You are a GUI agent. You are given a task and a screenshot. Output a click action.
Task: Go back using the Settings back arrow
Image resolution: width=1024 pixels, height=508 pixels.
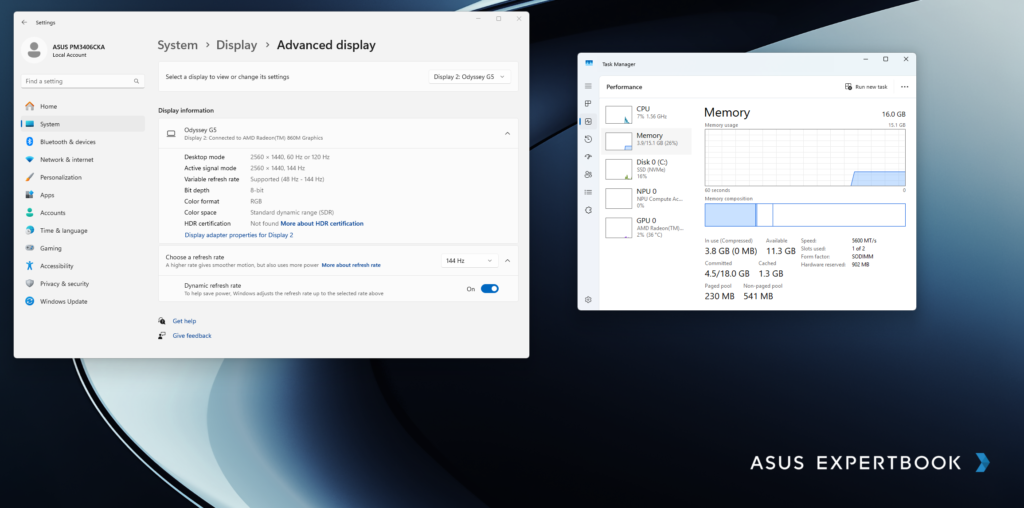24,22
